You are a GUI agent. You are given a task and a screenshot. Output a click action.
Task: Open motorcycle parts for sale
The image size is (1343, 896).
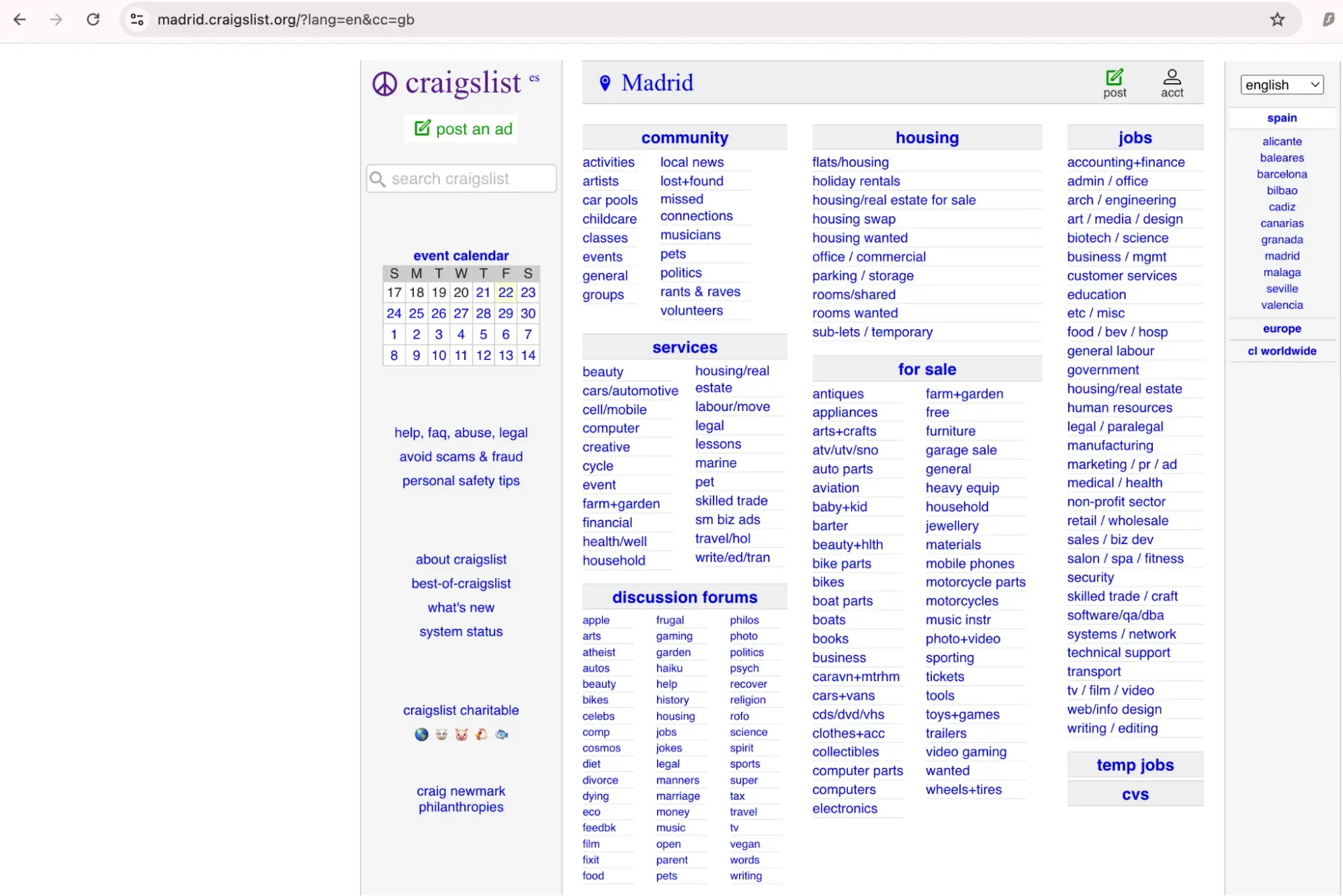click(x=976, y=582)
